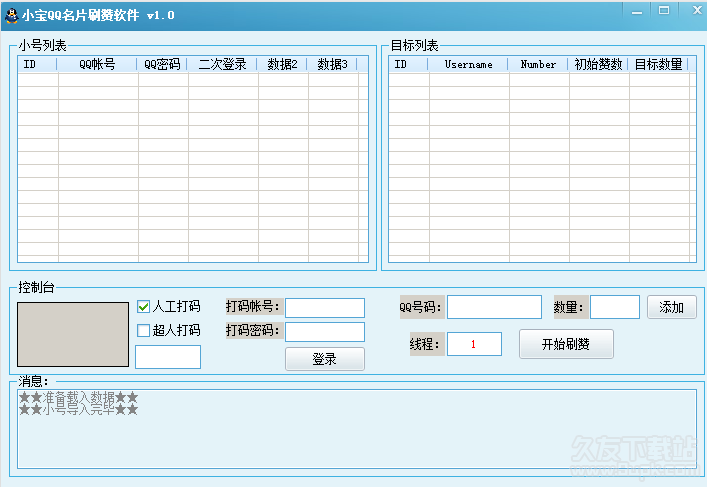The height and width of the screenshot is (487, 707).
Task: Click the Number column header
Action: tap(538, 64)
